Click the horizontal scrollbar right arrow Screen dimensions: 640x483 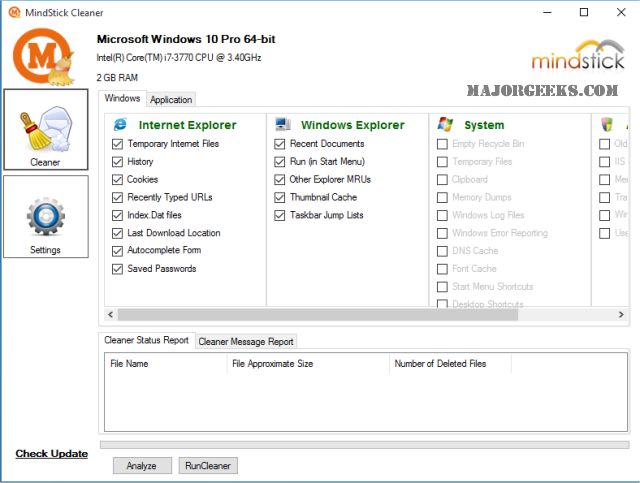tap(621, 314)
